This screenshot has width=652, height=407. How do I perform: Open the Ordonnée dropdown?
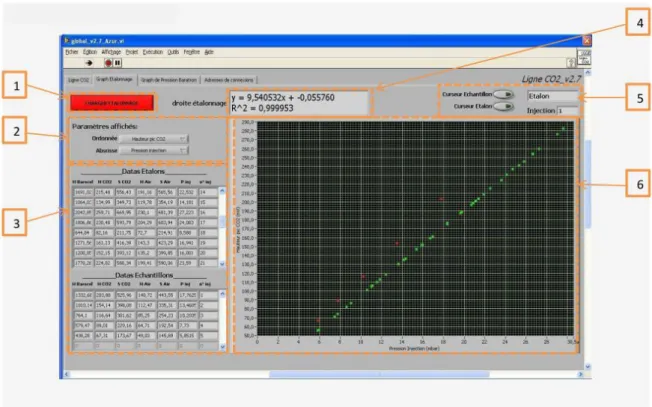(x=154, y=138)
